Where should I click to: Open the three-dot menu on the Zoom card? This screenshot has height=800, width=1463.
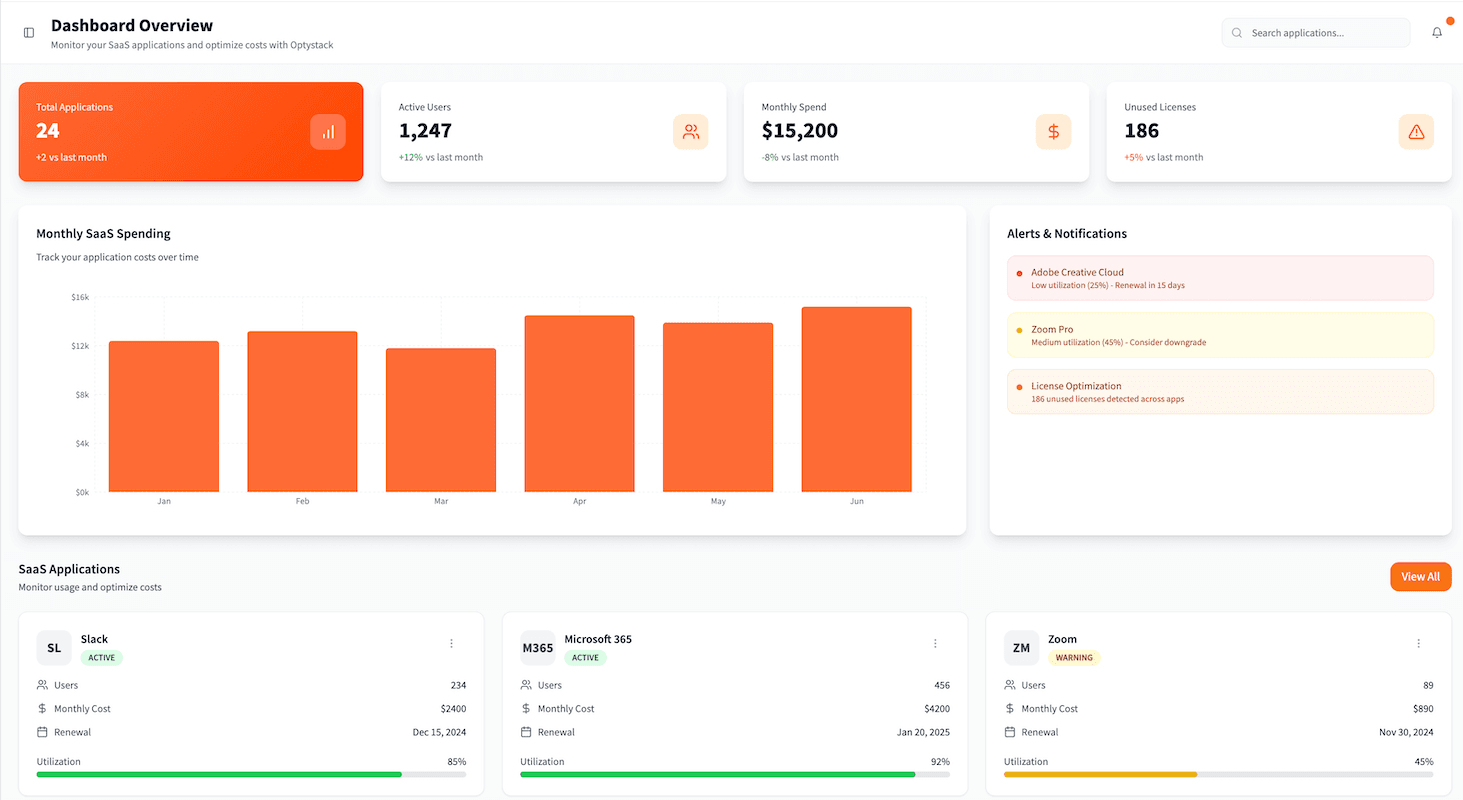pos(1418,643)
